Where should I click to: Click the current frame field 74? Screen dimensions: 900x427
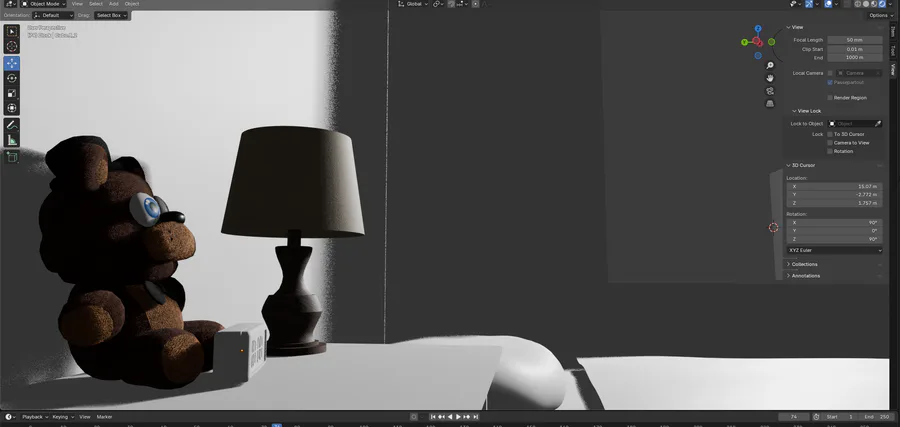pos(794,417)
